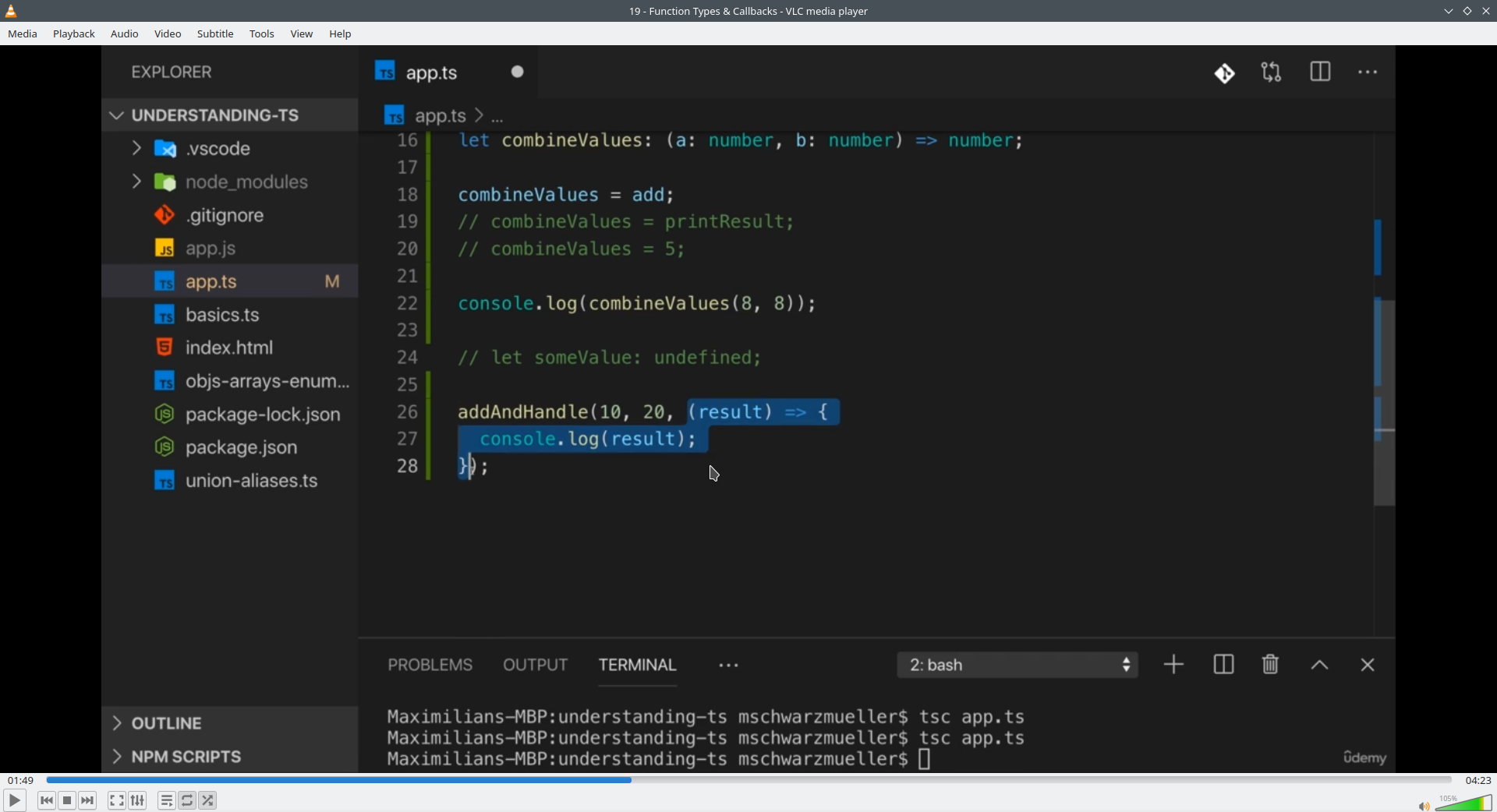Open the Tools menu

pyautogui.click(x=262, y=34)
